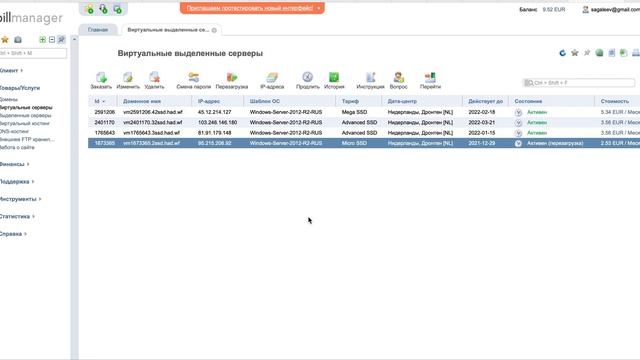Click the Изменить edit icon
This screenshot has height=360, width=640.
pos(128,77)
